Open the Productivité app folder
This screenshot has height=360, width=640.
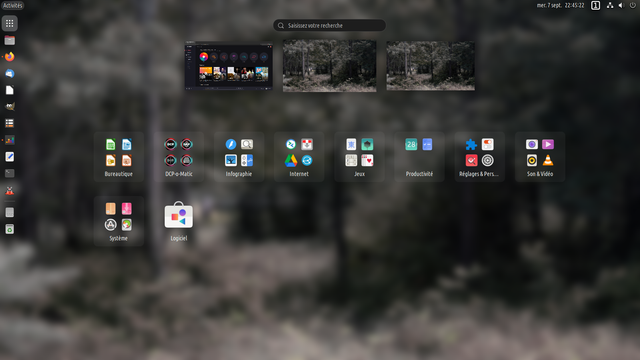click(419, 157)
